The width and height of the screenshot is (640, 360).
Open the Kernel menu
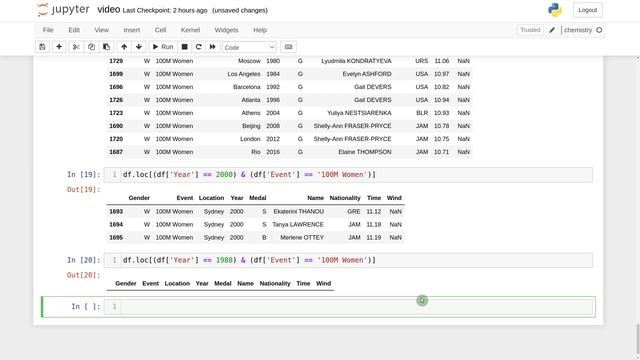191,30
